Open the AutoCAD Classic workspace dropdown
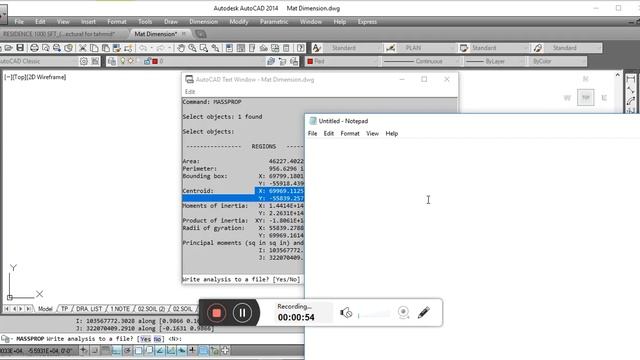 click(39, 61)
